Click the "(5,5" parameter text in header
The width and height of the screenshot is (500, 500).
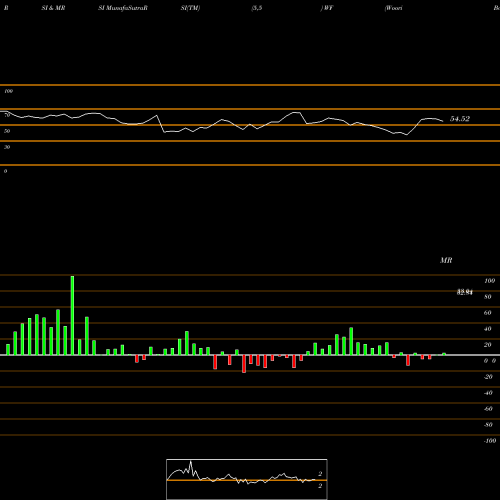tap(257, 8)
